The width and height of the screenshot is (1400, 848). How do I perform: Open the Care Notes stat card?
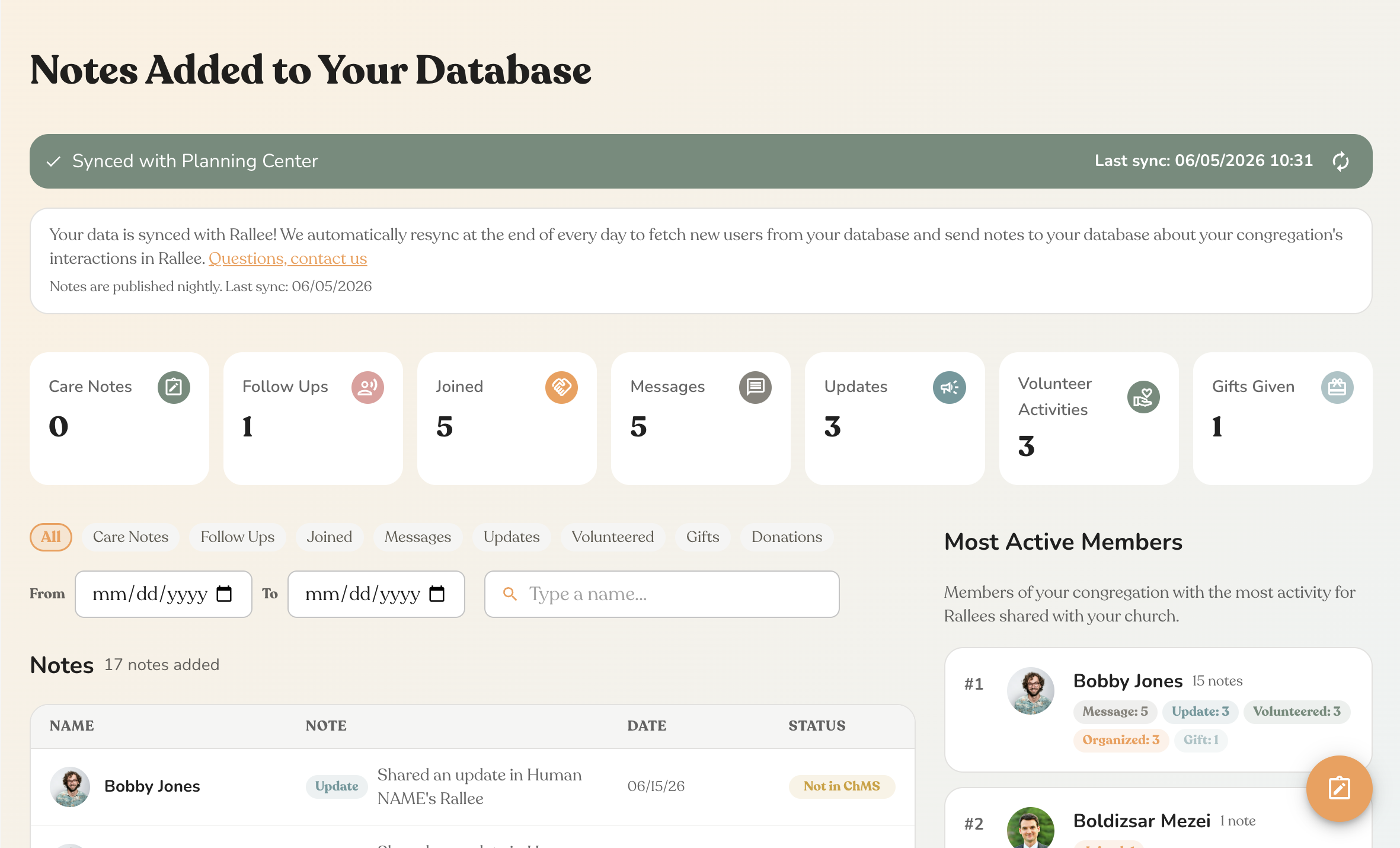[x=119, y=419]
